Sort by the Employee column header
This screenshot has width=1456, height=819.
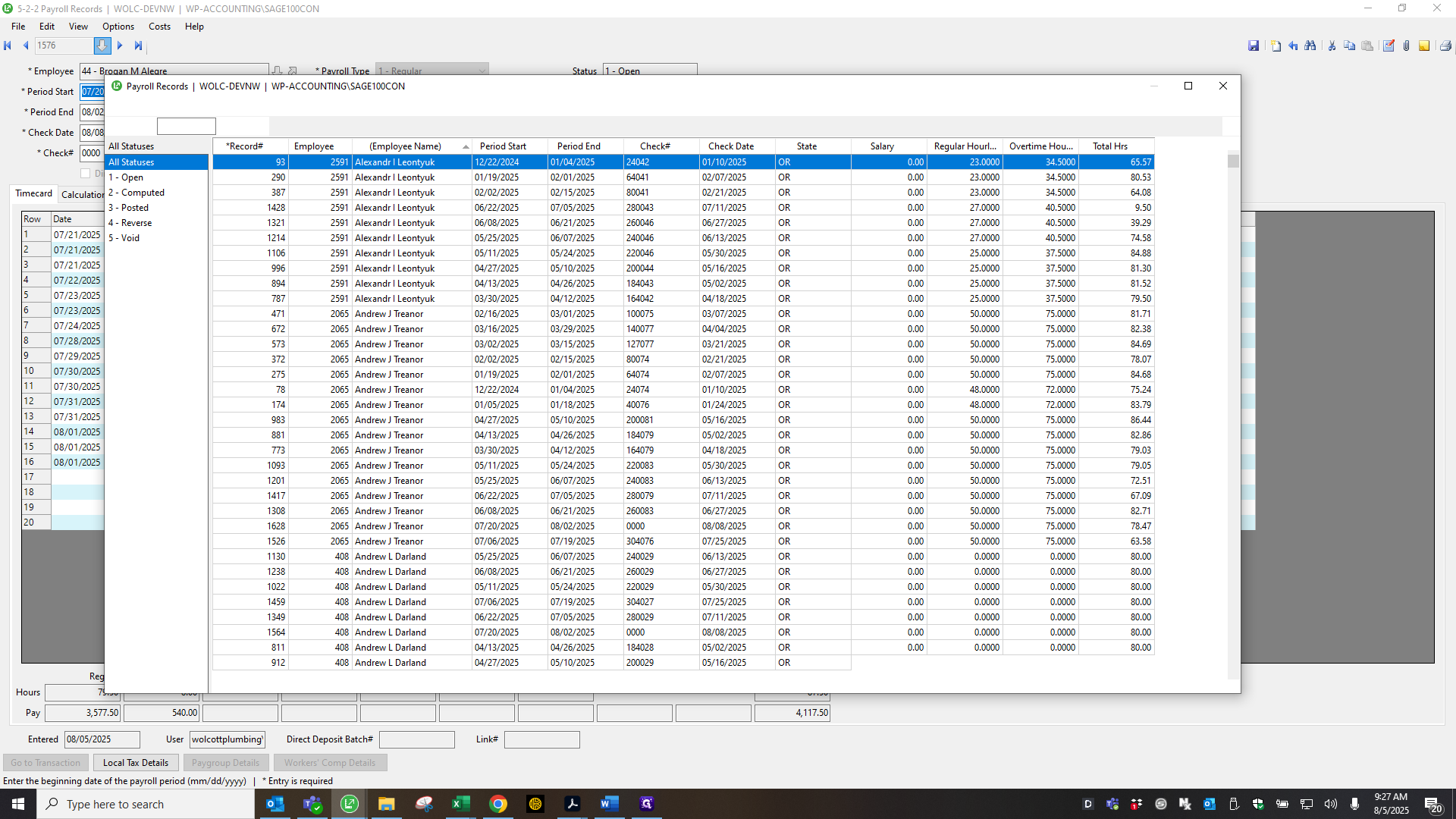pyautogui.click(x=320, y=146)
